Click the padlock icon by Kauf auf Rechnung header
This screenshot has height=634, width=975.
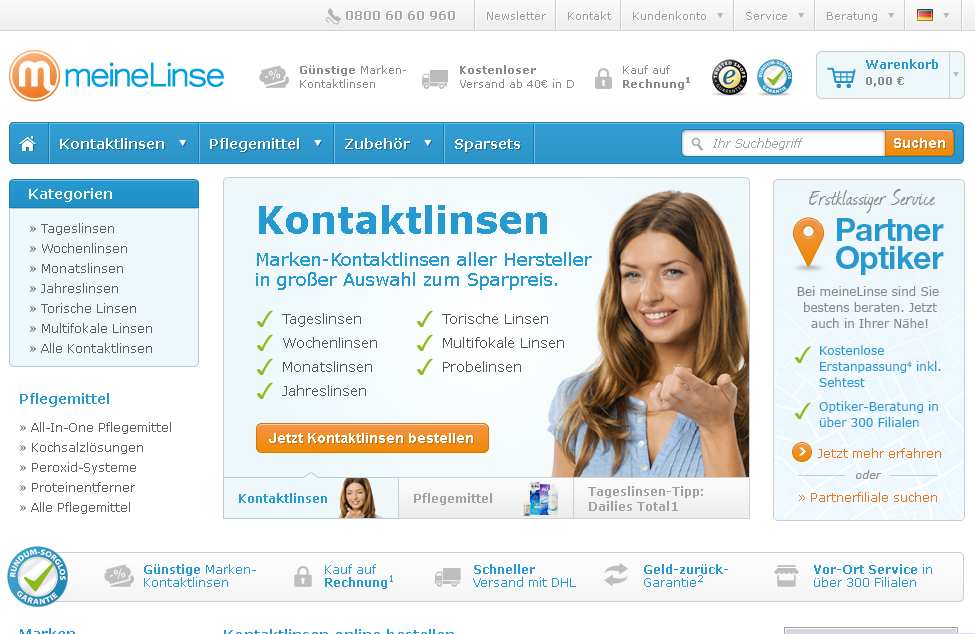(x=603, y=78)
